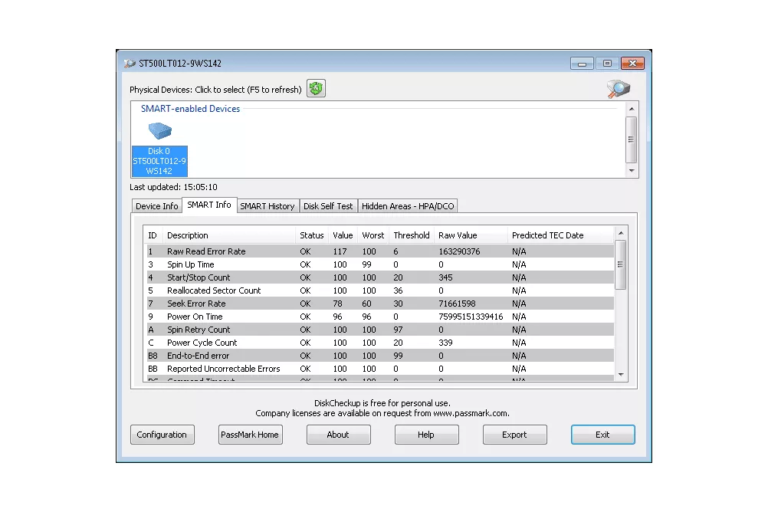This screenshot has height=512, width=768.
Task: Click the Raw Value column header
Action: (458, 235)
